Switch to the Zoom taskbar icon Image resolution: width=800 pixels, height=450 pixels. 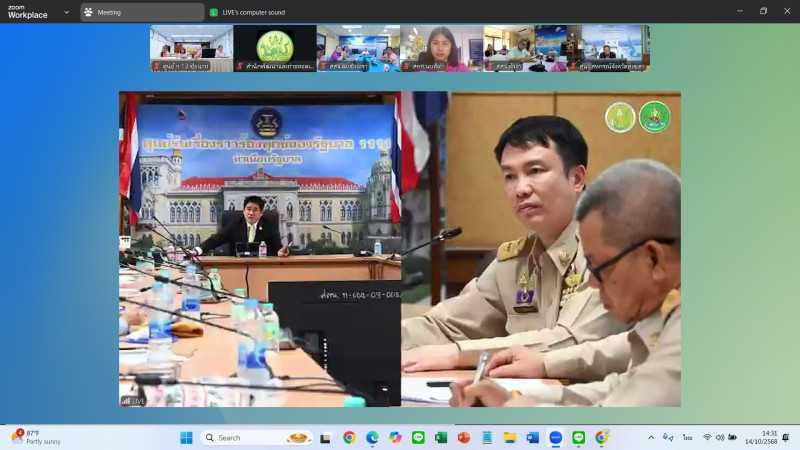pyautogui.click(x=556, y=437)
